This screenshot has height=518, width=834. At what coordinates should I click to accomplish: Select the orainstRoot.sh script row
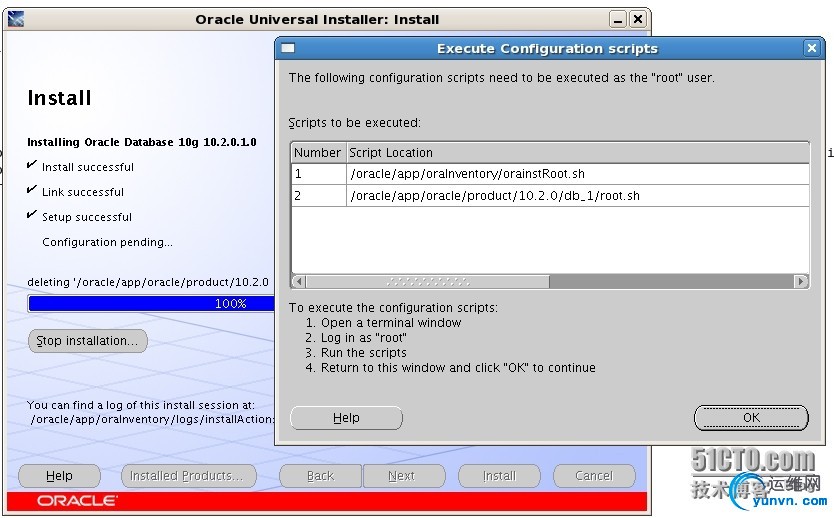(x=551, y=174)
